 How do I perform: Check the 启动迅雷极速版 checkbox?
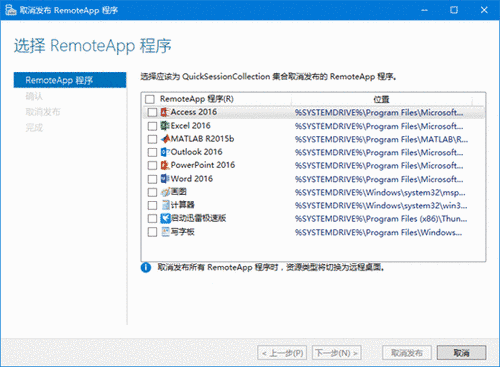tap(152, 219)
